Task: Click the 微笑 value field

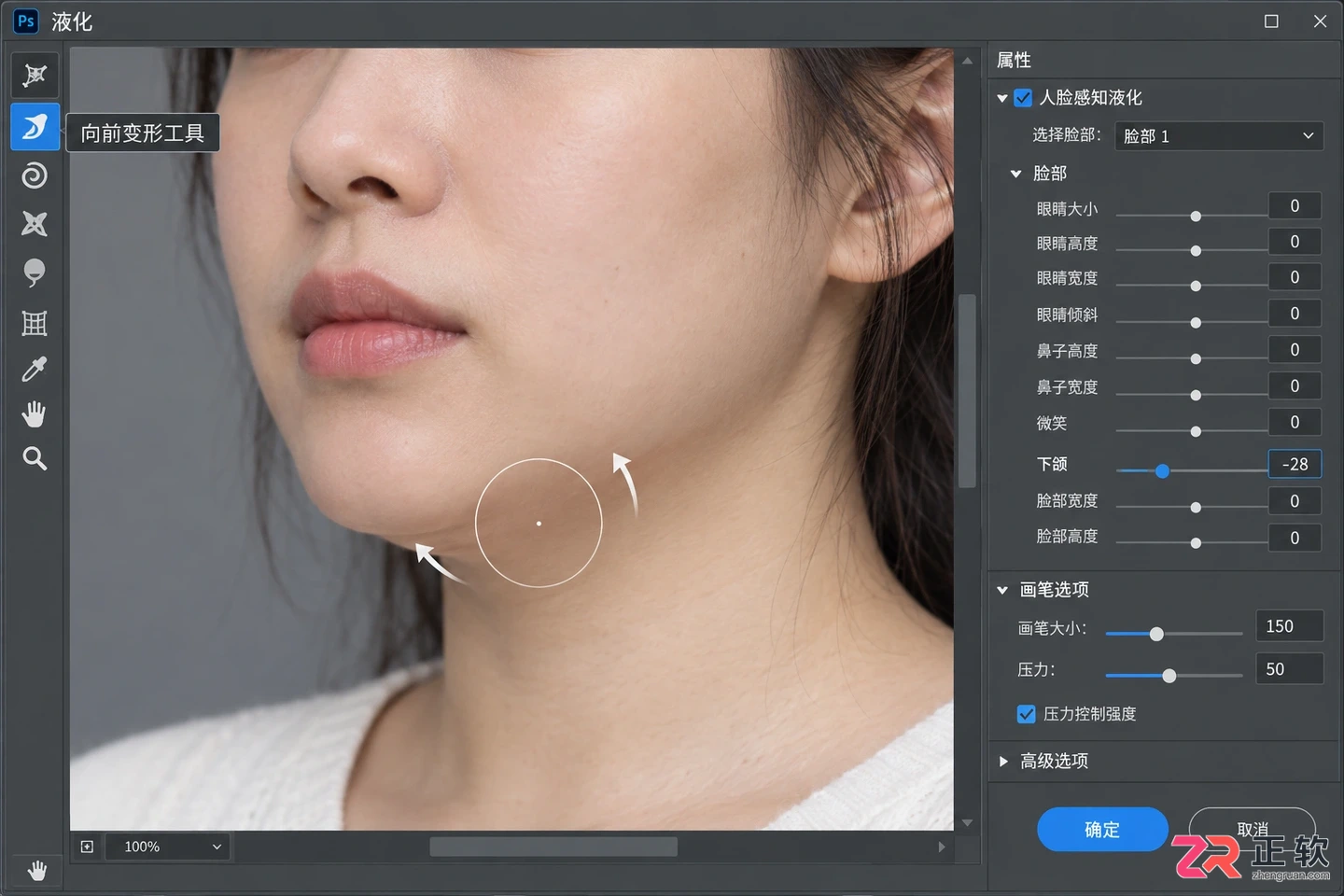Action: (x=1295, y=423)
